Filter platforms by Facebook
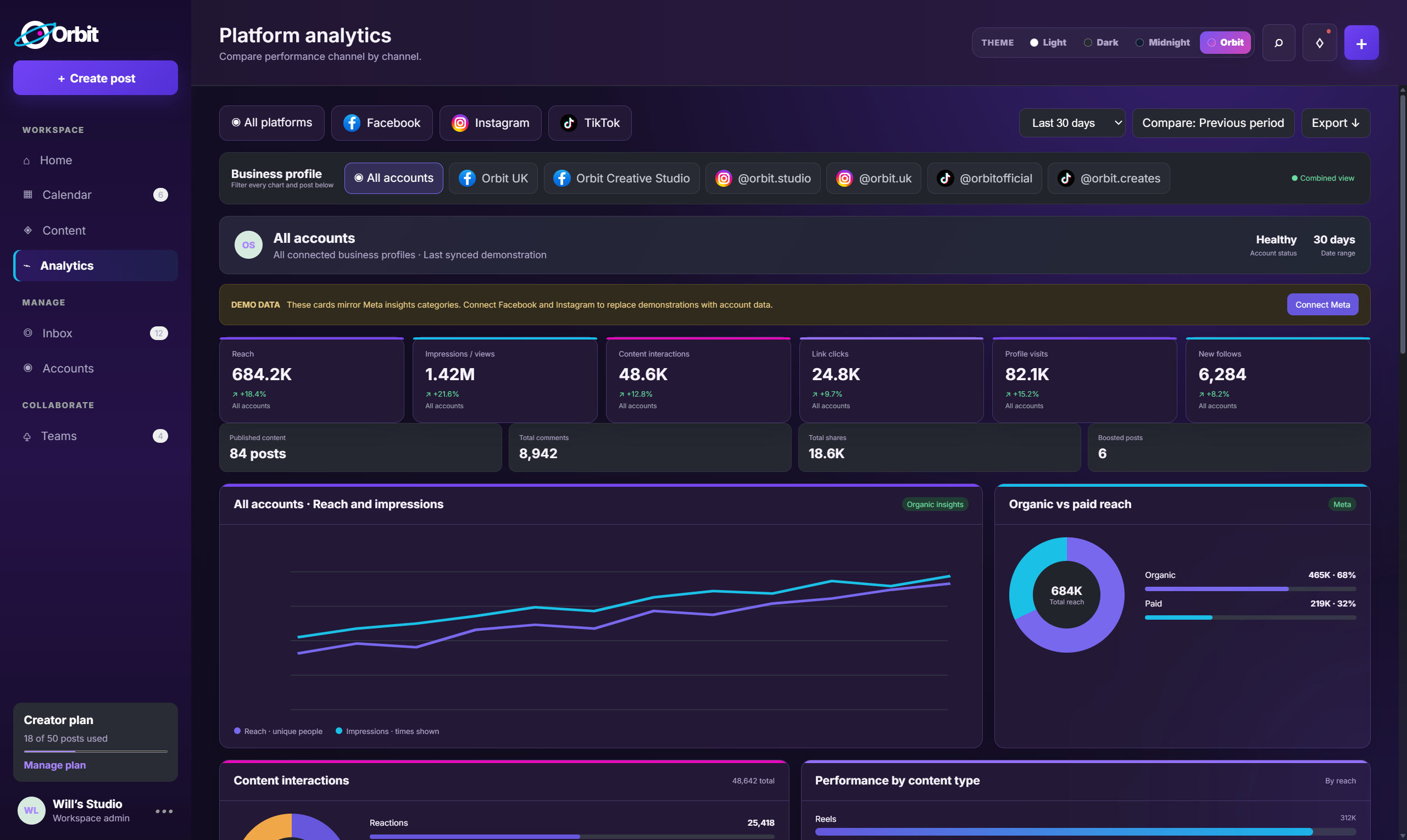Viewport: 1407px width, 840px height. (x=381, y=123)
